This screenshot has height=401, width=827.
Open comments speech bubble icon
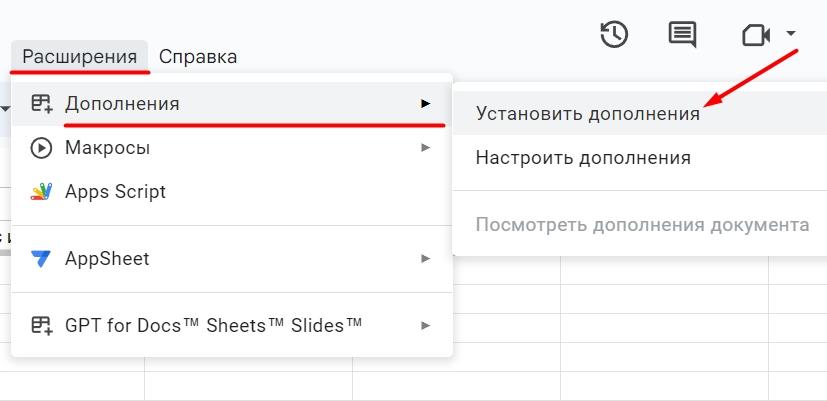point(682,35)
